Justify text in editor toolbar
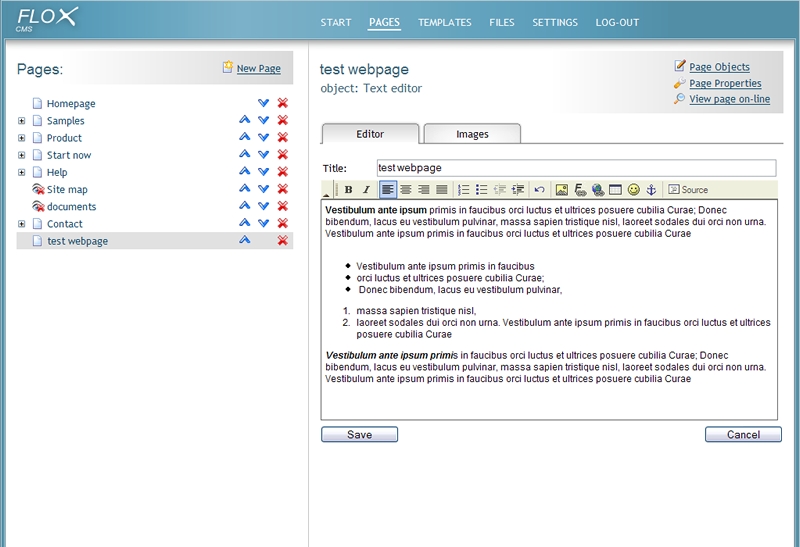The image size is (800, 547). (x=442, y=190)
